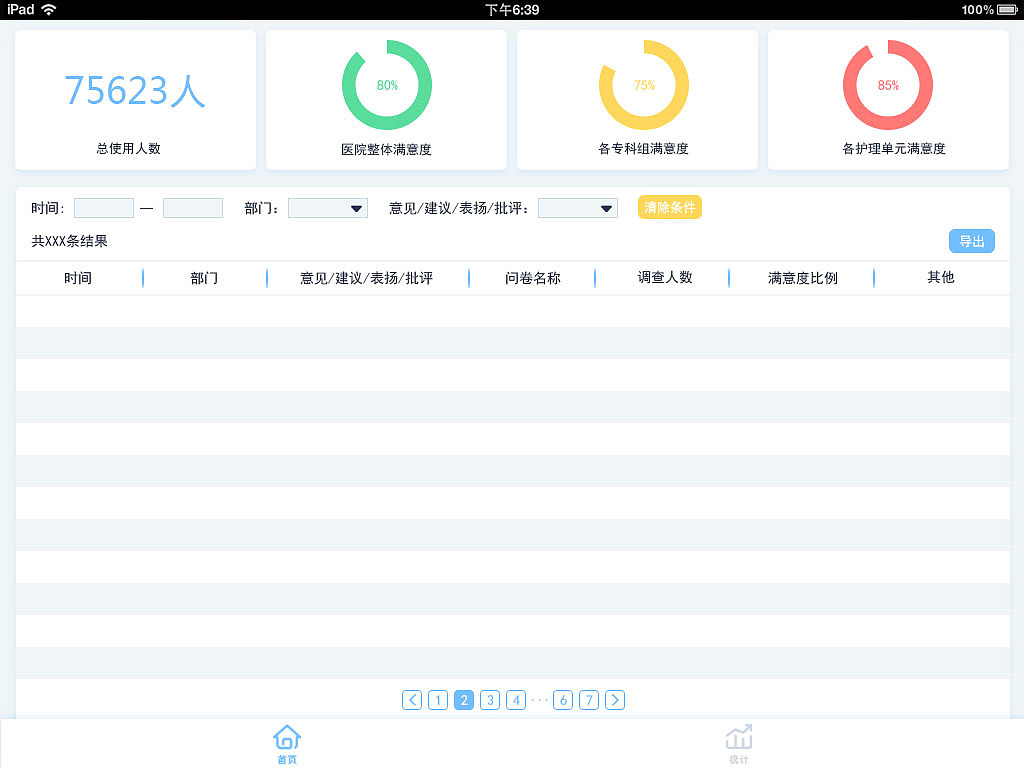Viewport: 1024px width, 768px height.
Task: Click the yellow 75% specialty group satisfaction ring
Action: pyautogui.click(x=643, y=85)
